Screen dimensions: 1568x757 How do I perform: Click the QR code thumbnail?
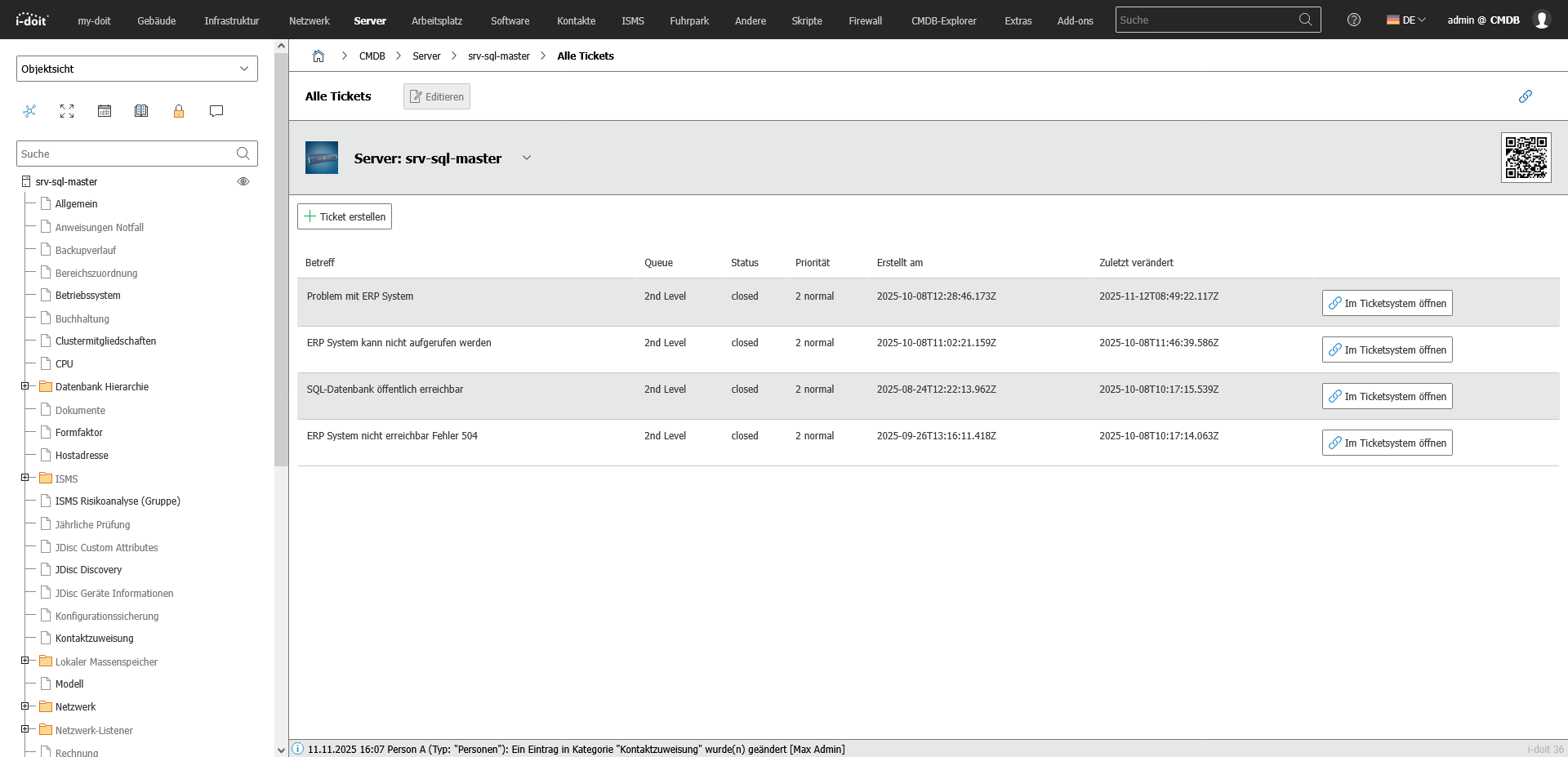tap(1526, 158)
